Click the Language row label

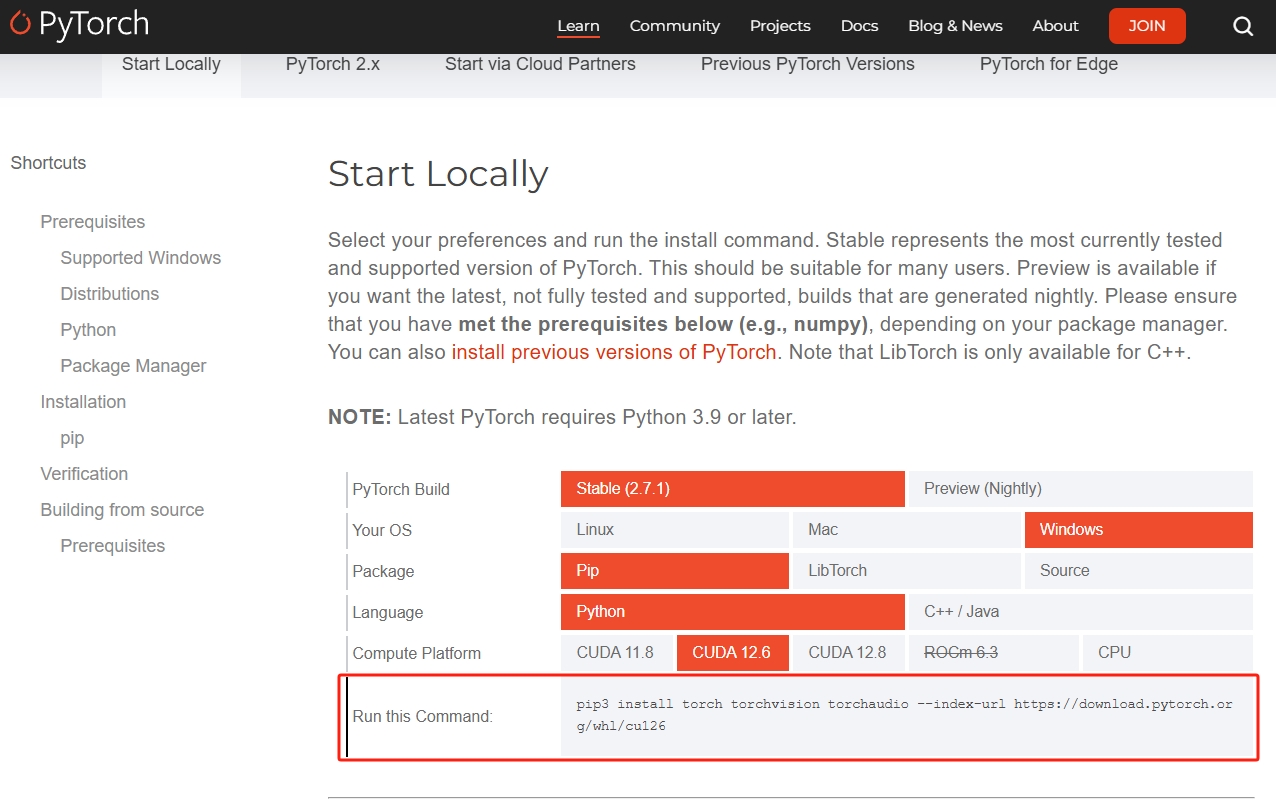(x=388, y=613)
